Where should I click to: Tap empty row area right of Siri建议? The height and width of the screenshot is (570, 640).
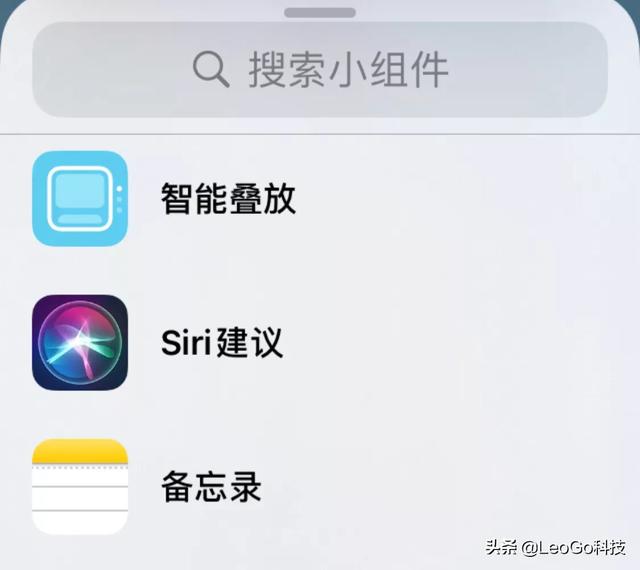pyautogui.click(x=457, y=342)
